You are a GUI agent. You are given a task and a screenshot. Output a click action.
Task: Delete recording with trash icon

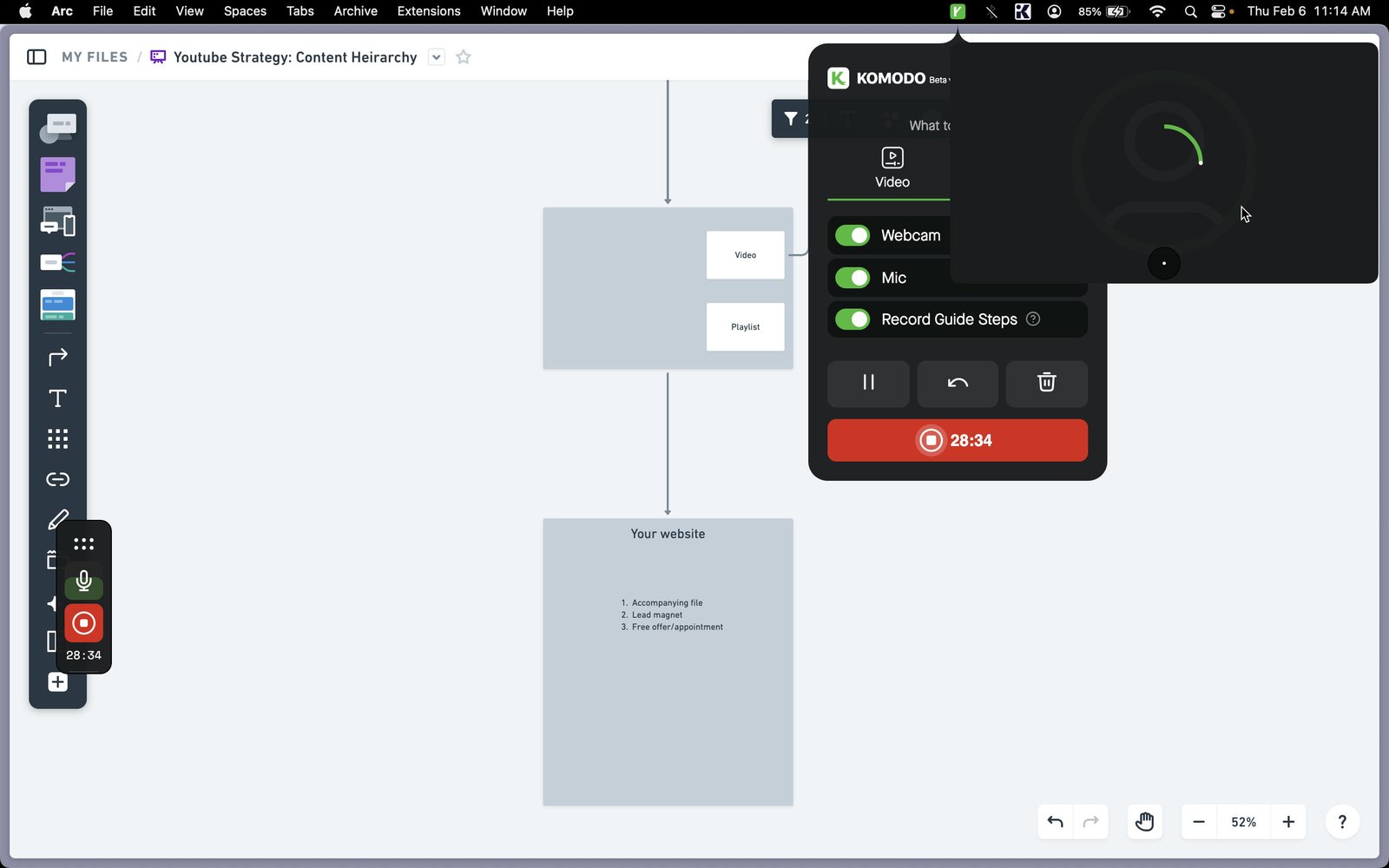point(1046,384)
